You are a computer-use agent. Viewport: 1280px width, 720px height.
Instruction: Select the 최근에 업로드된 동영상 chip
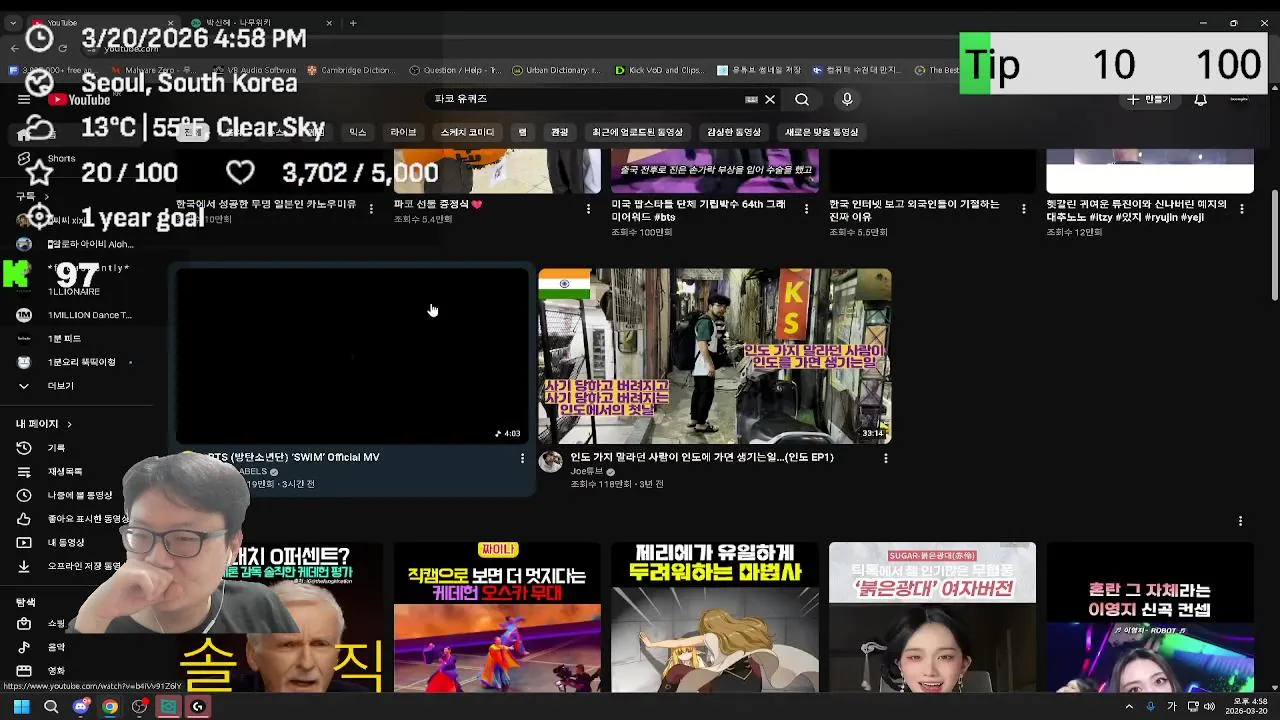tap(637, 132)
